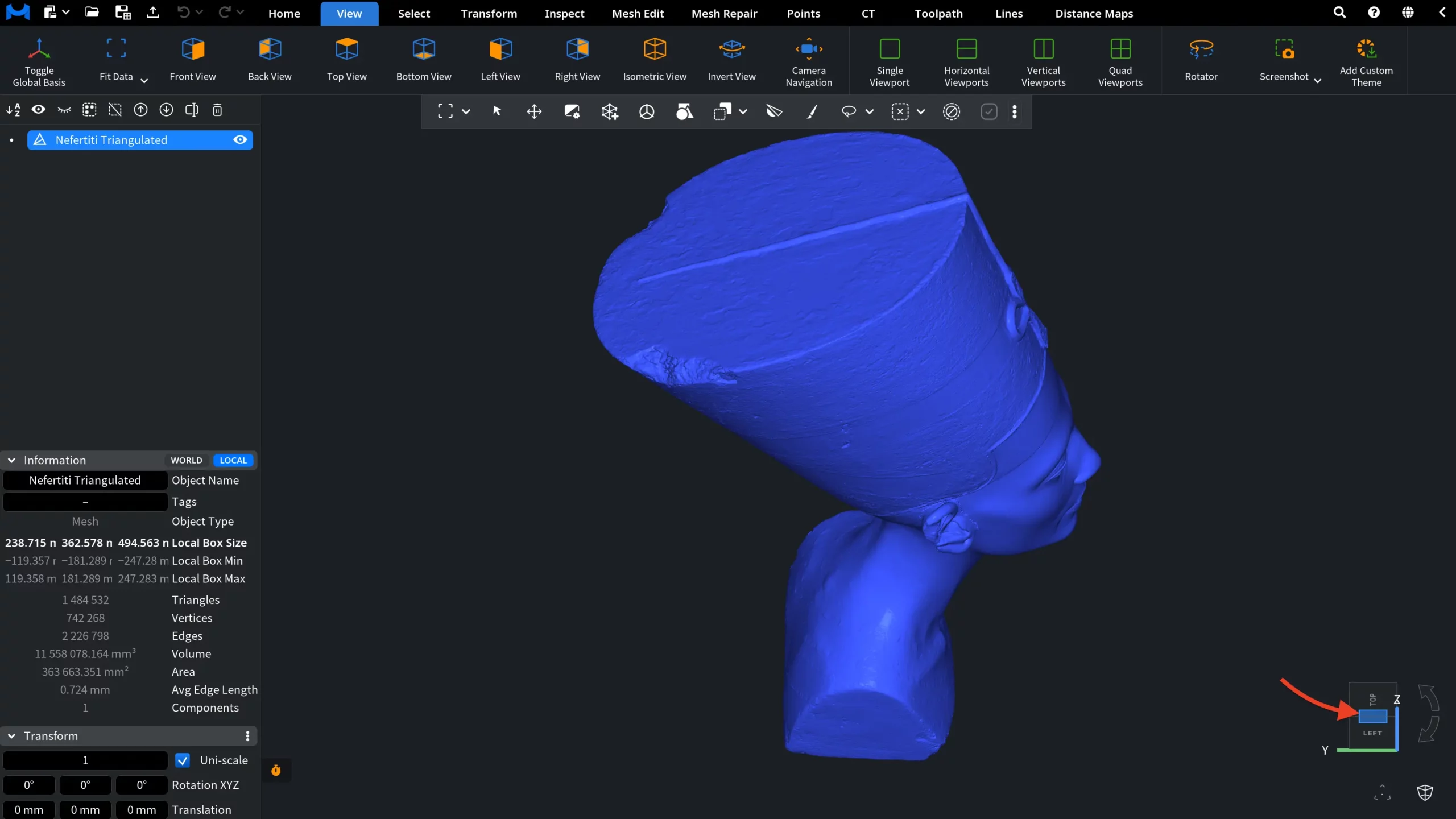Switch to Distance Maps tab
The image size is (1456, 819).
1094,13
